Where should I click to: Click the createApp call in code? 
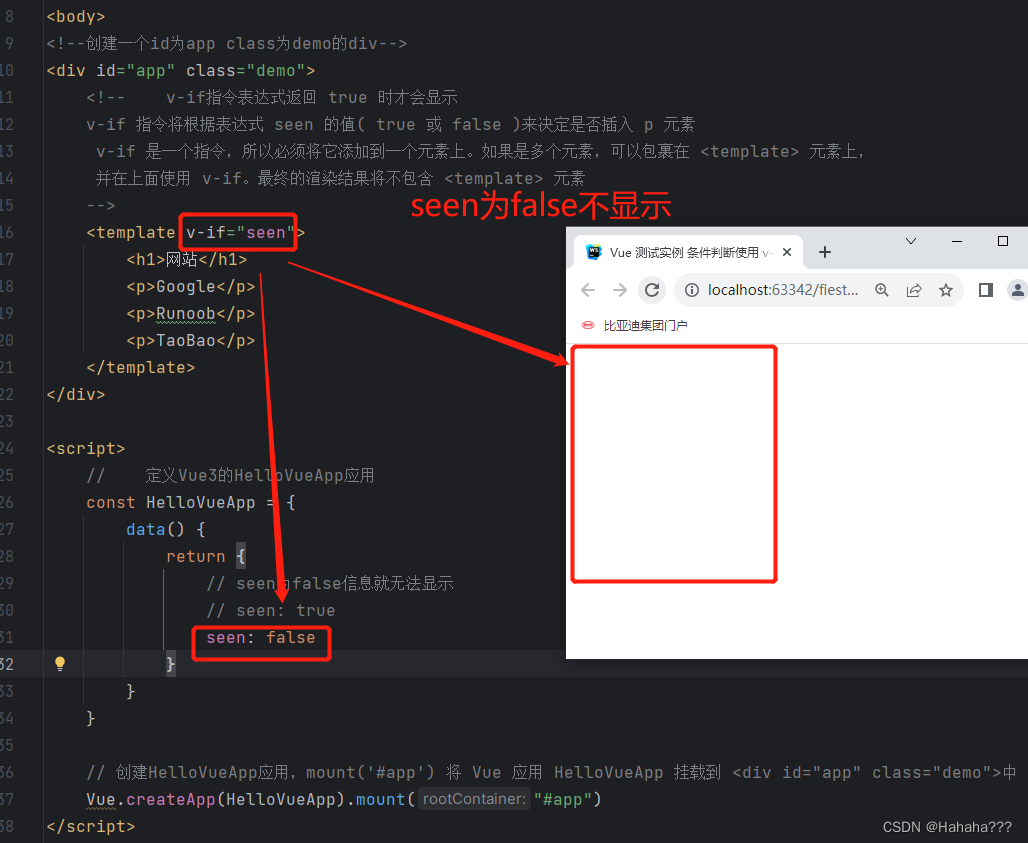click(170, 799)
